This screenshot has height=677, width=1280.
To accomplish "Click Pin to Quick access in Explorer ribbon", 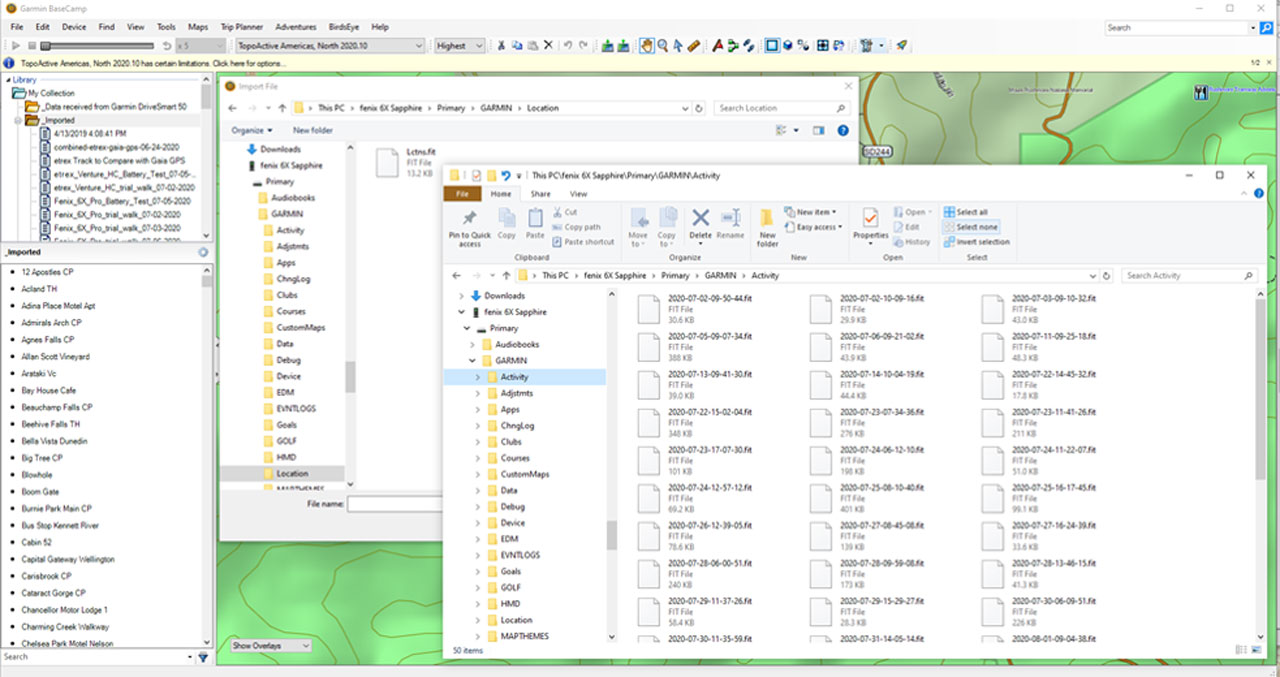I will 470,229.
